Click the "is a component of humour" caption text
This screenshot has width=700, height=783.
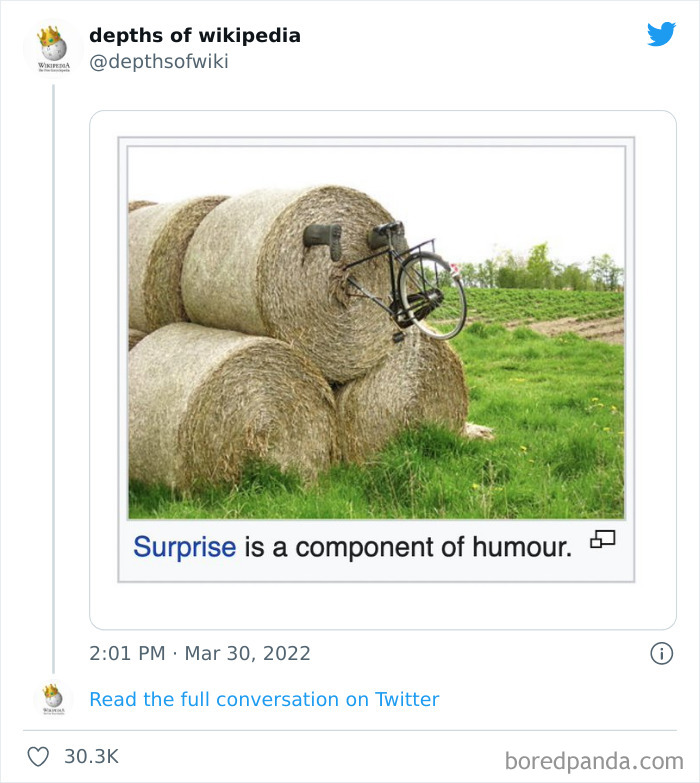408,547
